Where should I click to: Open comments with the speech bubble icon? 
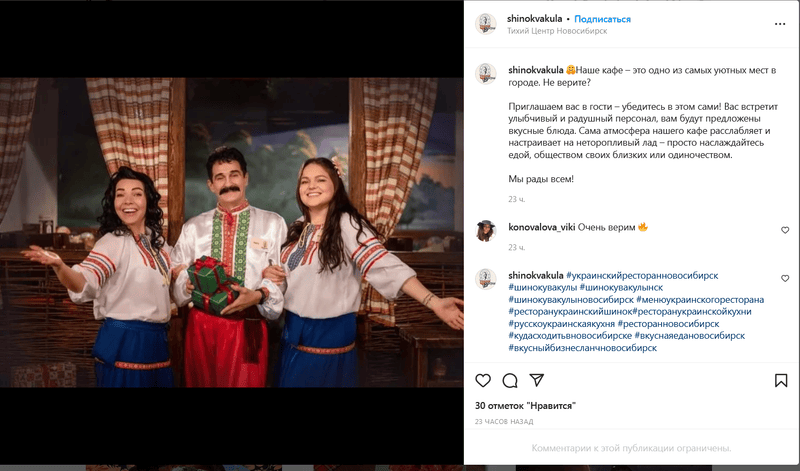coord(510,380)
